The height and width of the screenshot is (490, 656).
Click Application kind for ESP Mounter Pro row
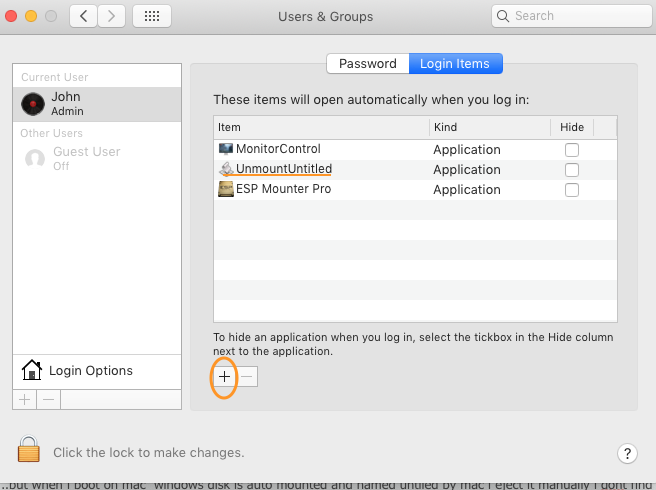tap(467, 190)
